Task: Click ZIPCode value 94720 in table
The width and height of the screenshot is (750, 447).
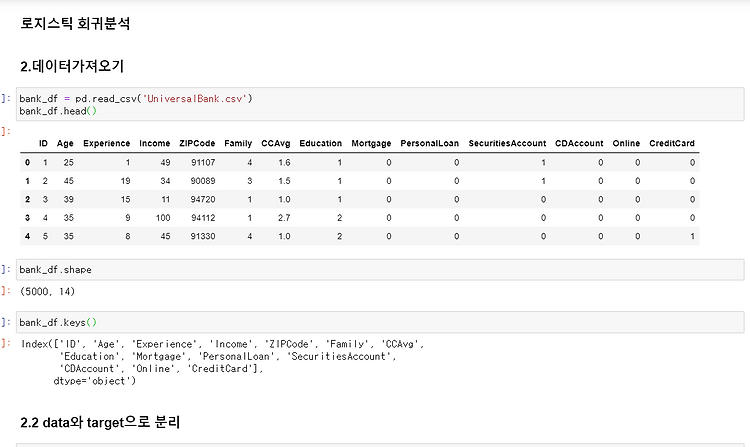Action: (203, 199)
